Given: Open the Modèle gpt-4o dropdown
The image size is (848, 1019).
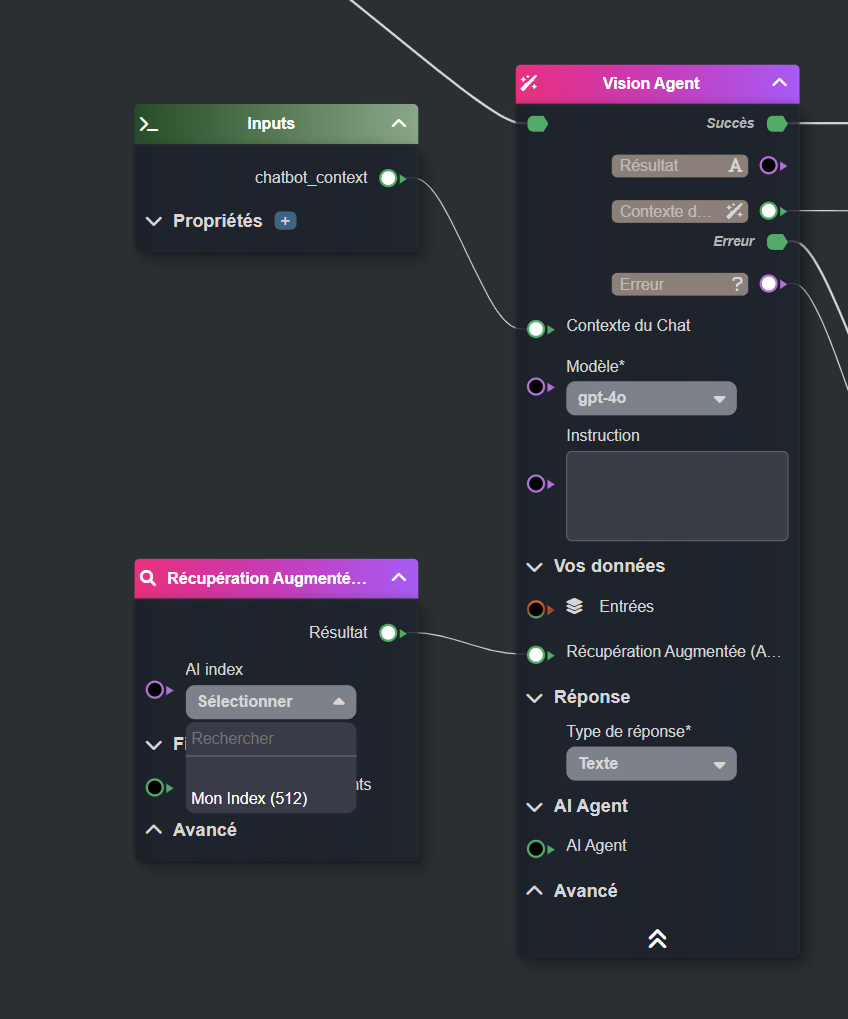Looking at the screenshot, I should [x=651, y=398].
